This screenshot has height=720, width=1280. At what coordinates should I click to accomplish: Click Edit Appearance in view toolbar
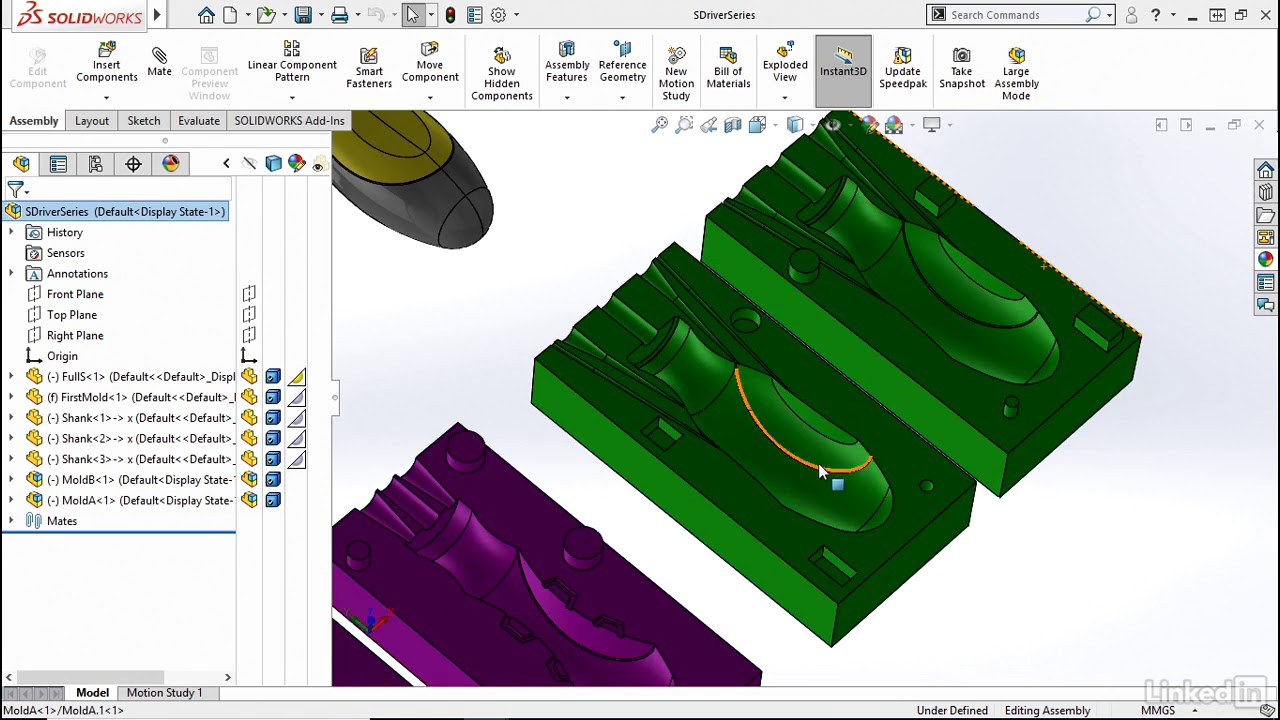tap(869, 125)
